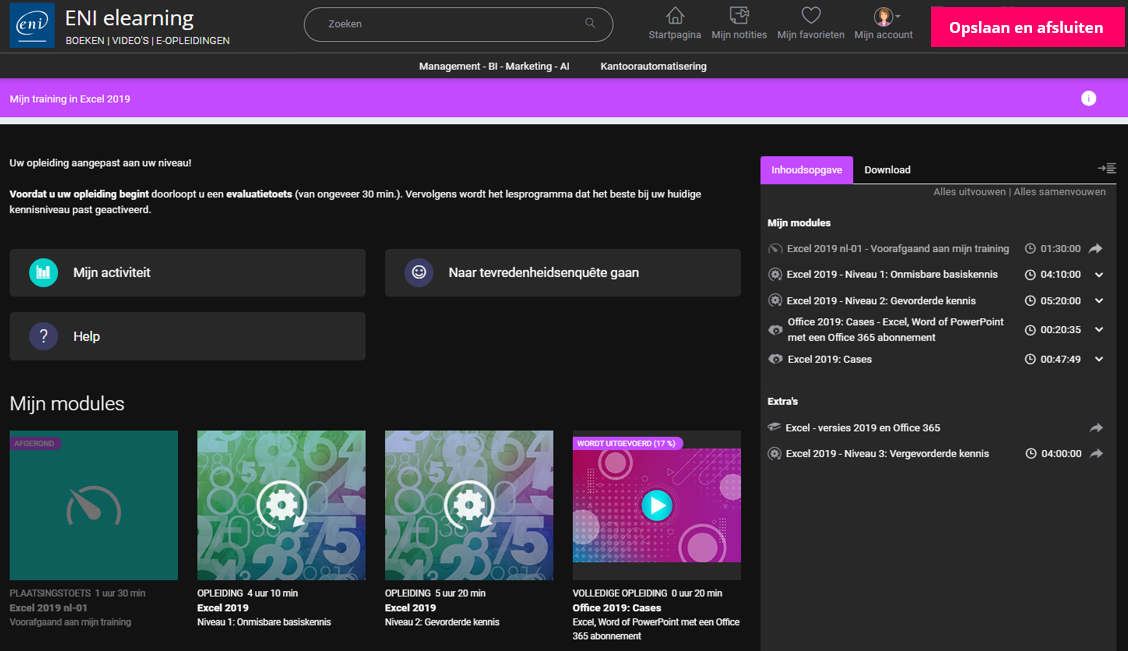Click the Wordt uitgevoerd (17 %) badge
Image resolution: width=1128 pixels, height=651 pixels.
pyautogui.click(x=627, y=443)
